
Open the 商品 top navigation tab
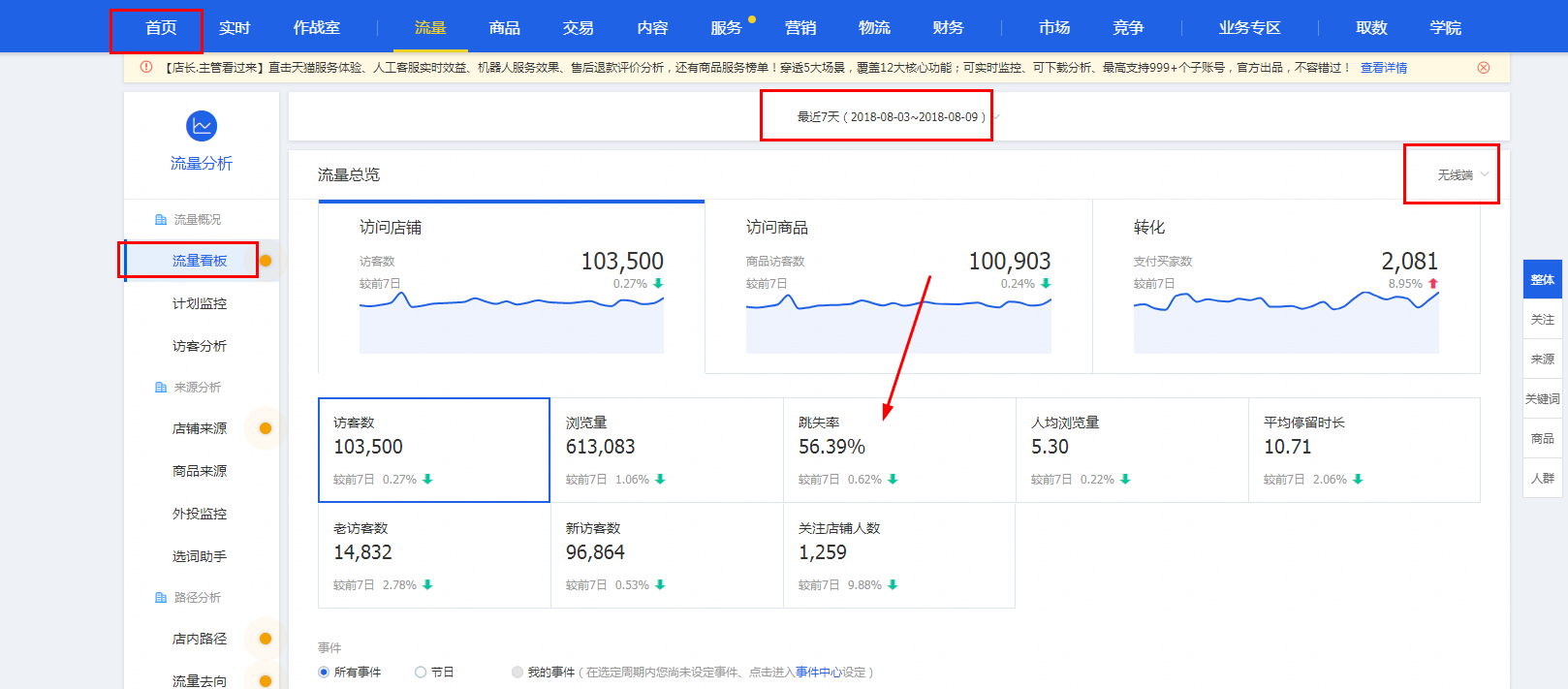[504, 28]
